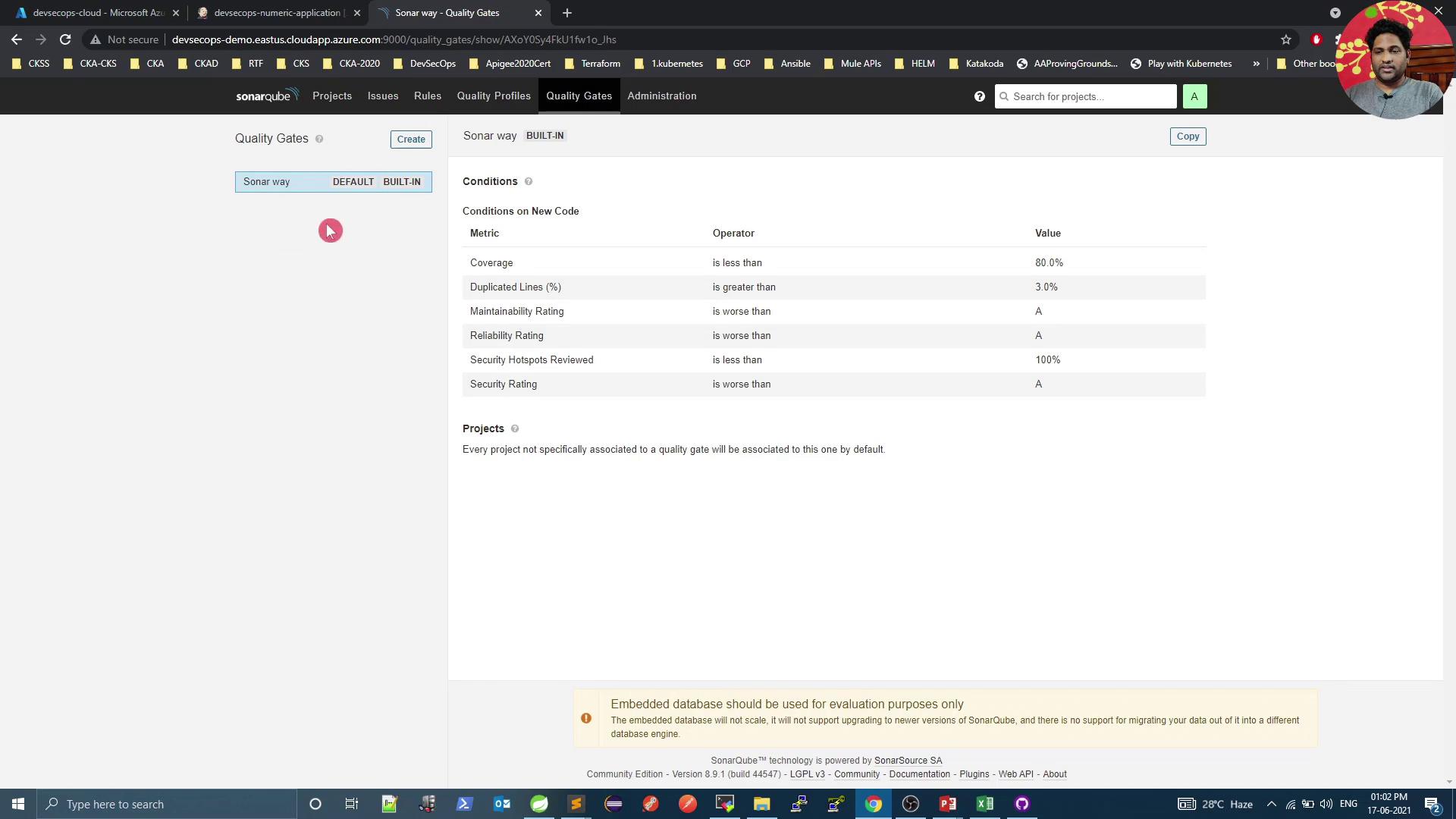The height and width of the screenshot is (819, 1456).
Task: Bookmark page with the star icon
Action: pyautogui.click(x=1285, y=39)
